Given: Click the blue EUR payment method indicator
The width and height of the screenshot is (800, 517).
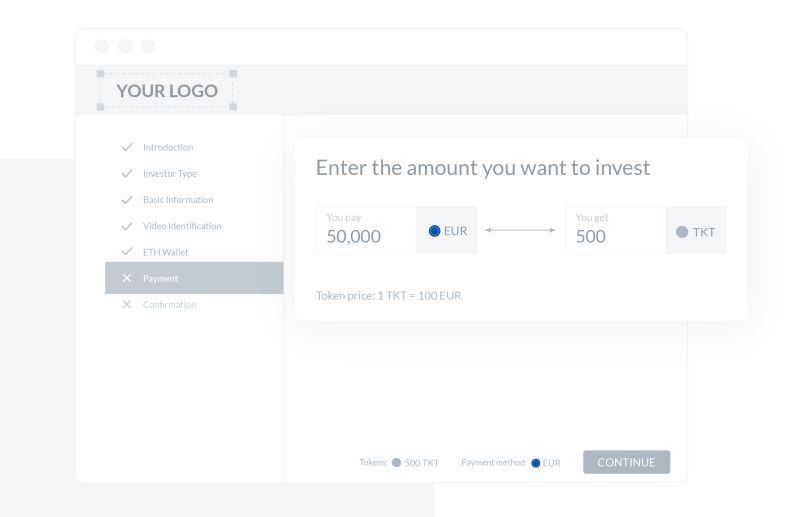Looking at the screenshot, I should 536,463.
